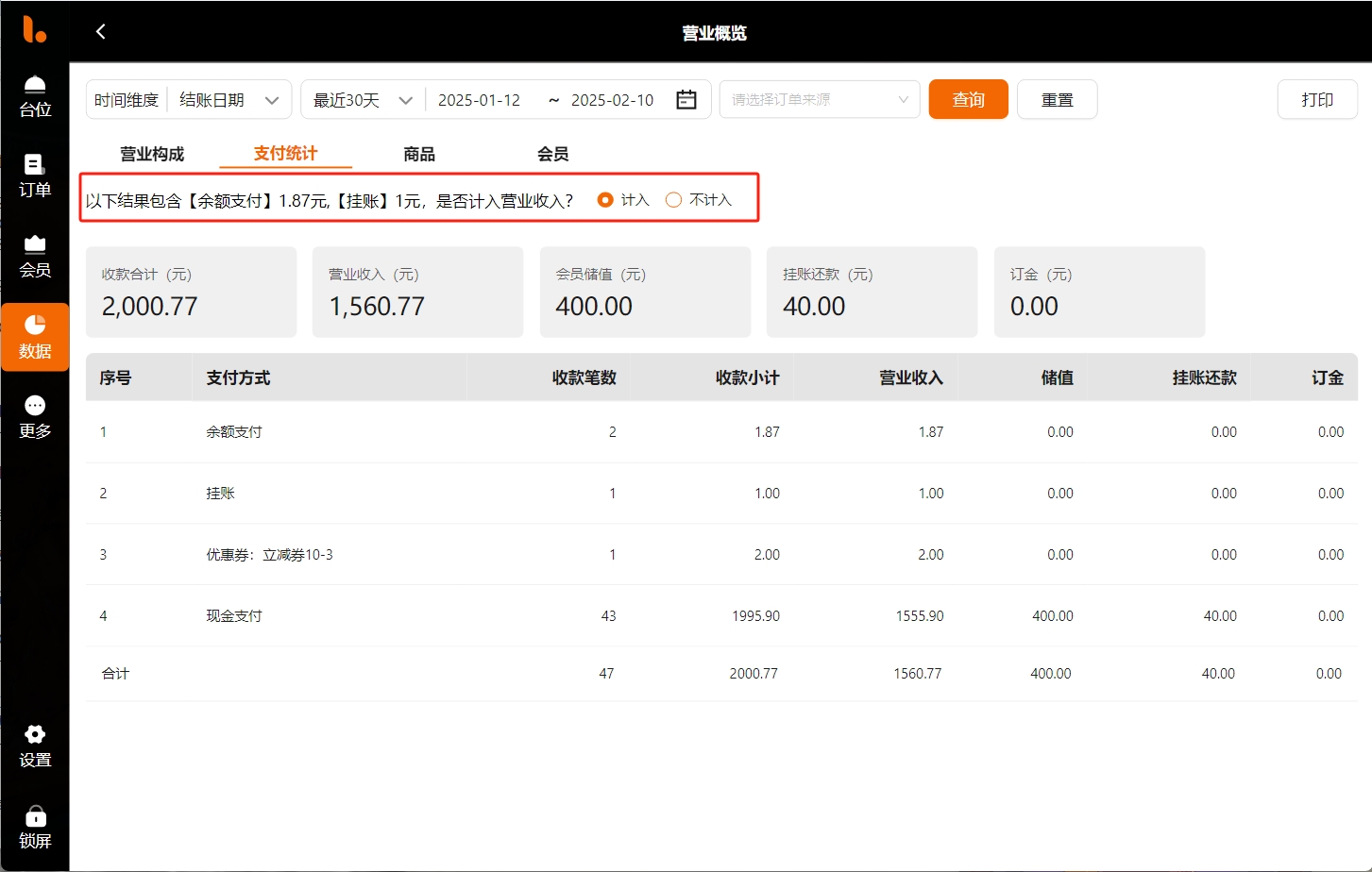Open 设置 from the sidebar

coord(35,746)
